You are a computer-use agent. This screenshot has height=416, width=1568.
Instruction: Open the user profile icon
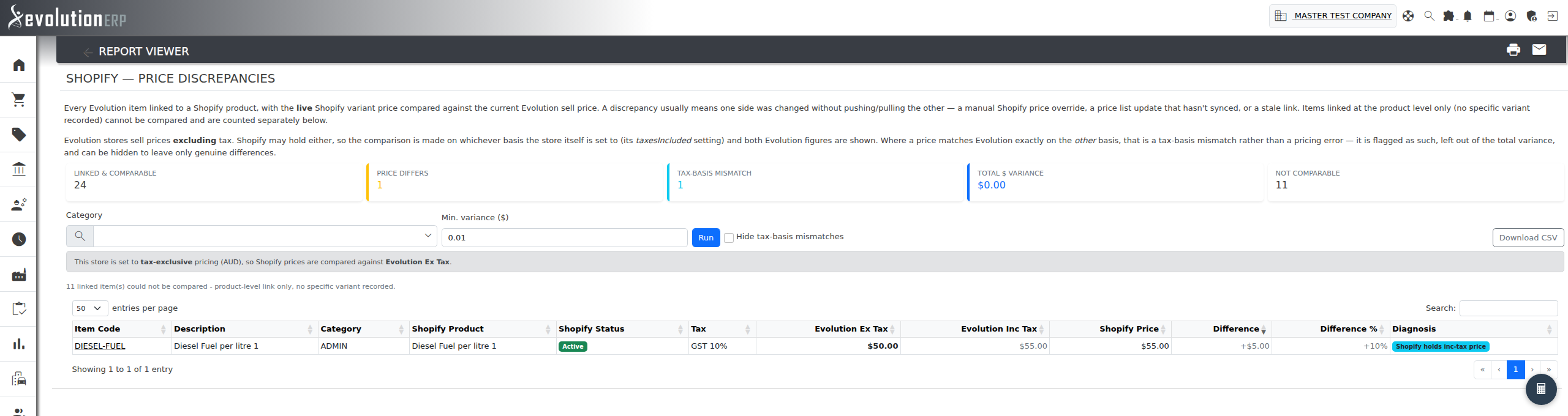[1510, 16]
